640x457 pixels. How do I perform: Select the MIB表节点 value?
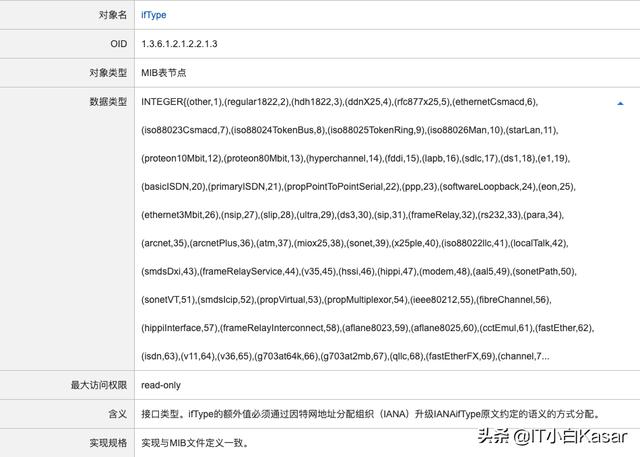164,73
